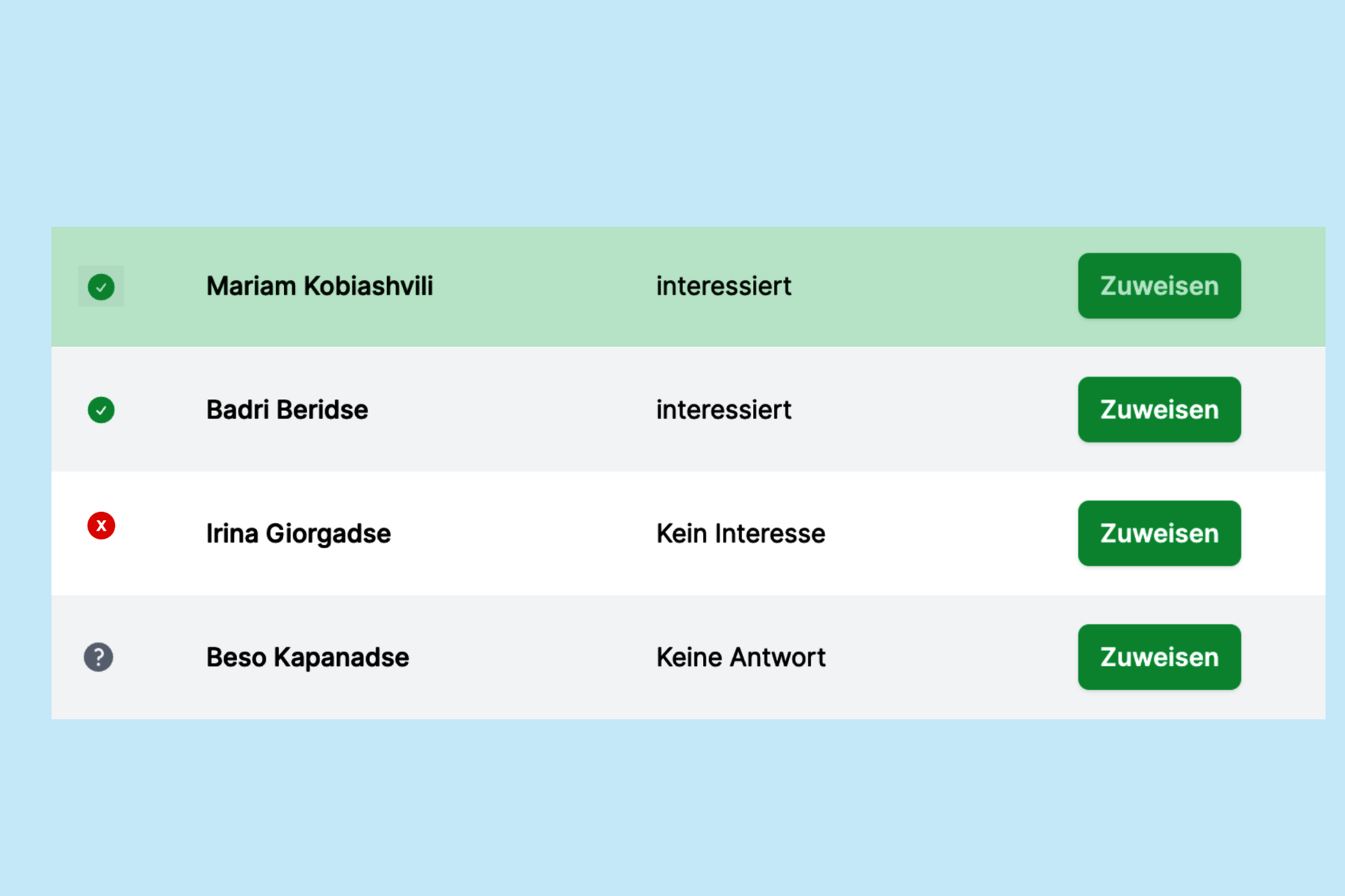Click the Kein Interesse status text
This screenshot has width=1345, height=896.
[x=740, y=534]
